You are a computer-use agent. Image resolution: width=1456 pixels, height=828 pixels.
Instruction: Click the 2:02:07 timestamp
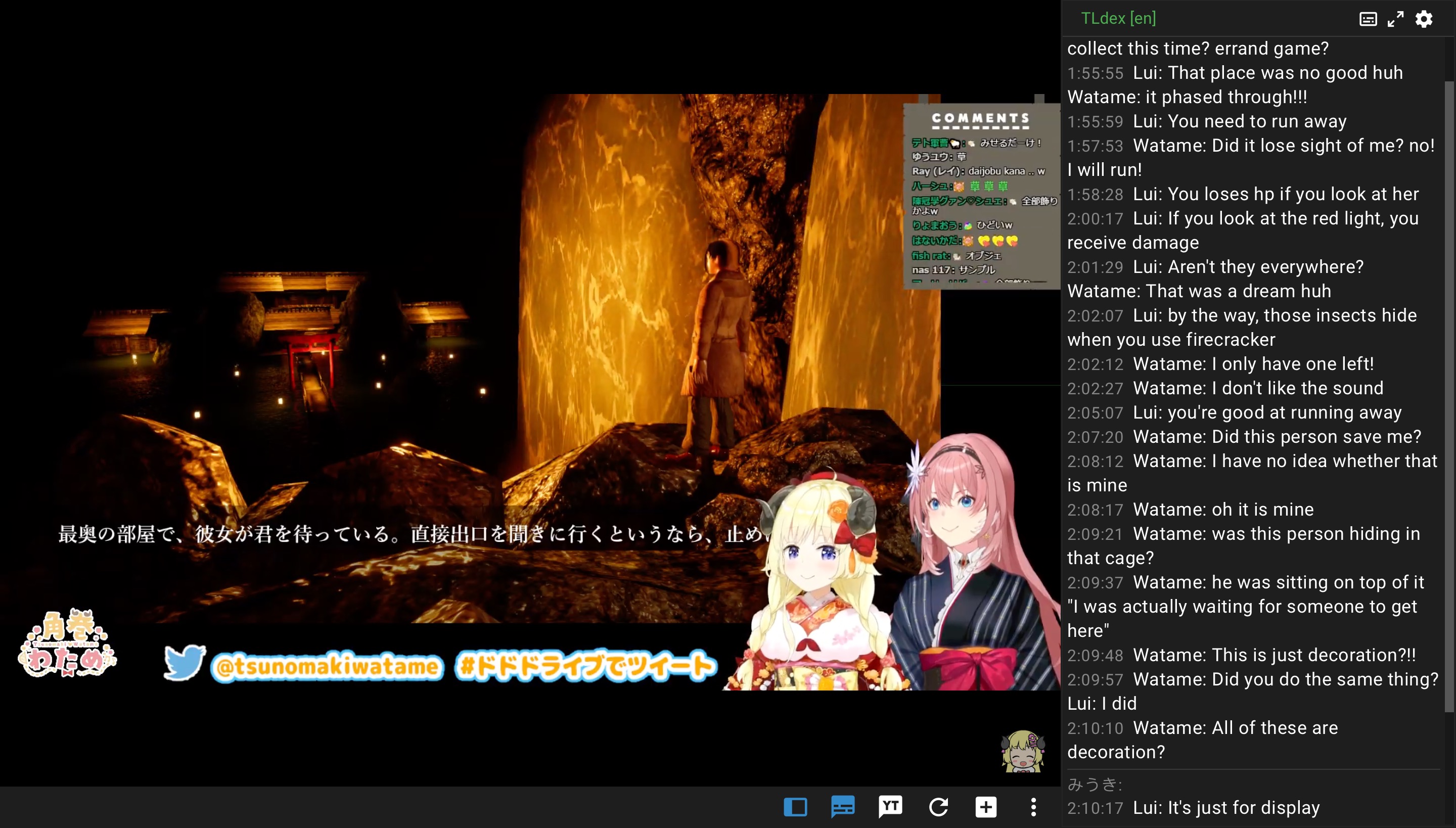1095,316
